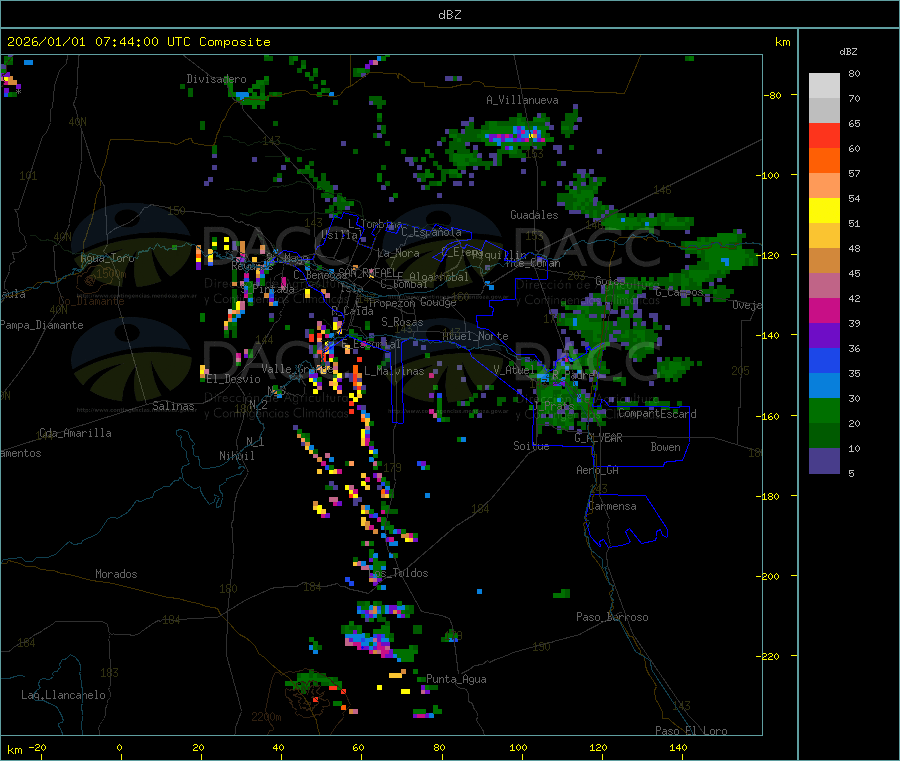The height and width of the screenshot is (761, 900).
Task: Click the C_Española label
Action: point(431,232)
